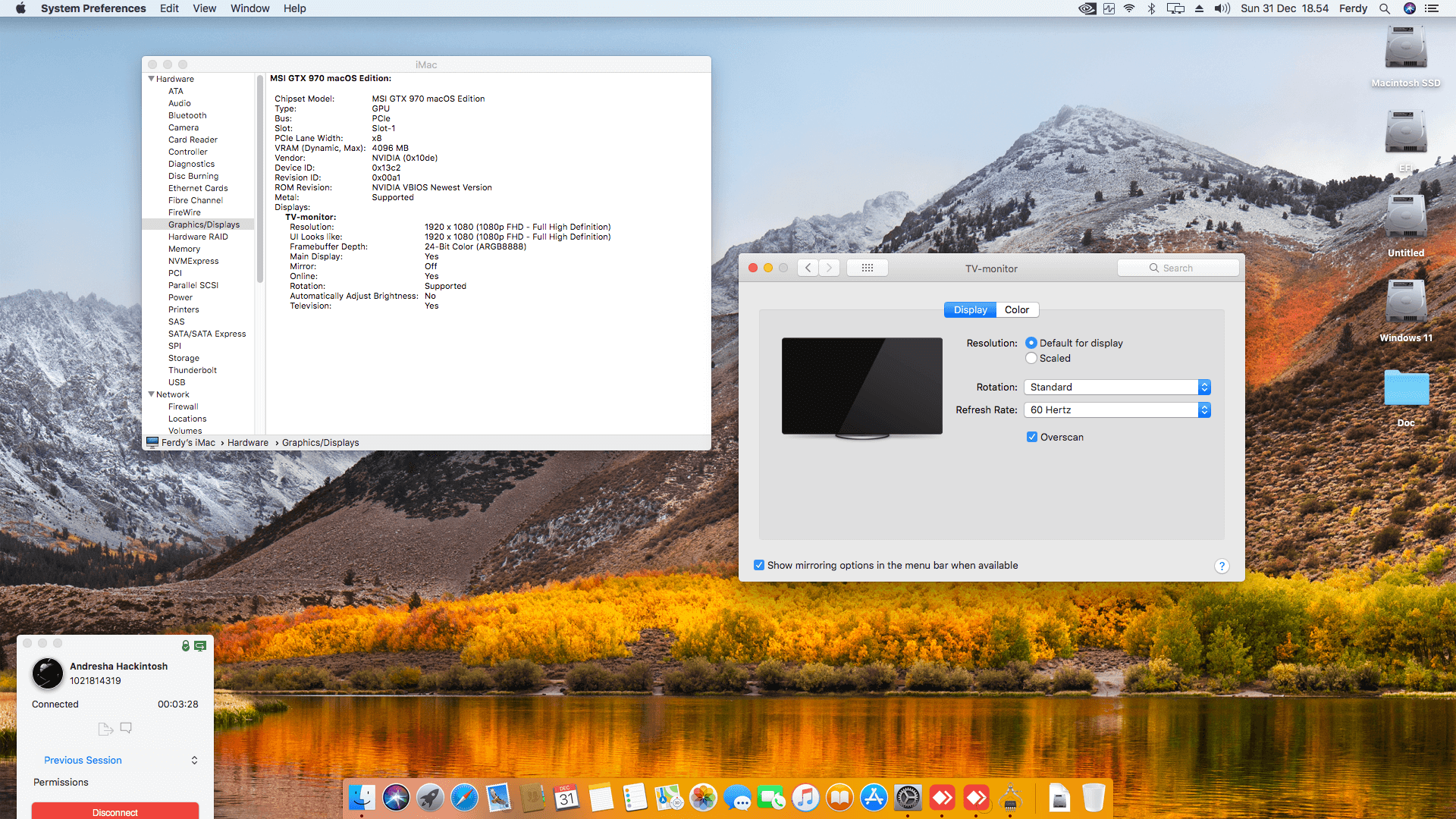This screenshot has width=1456, height=819.
Task: Click the Previous Session link
Action: [x=83, y=760]
